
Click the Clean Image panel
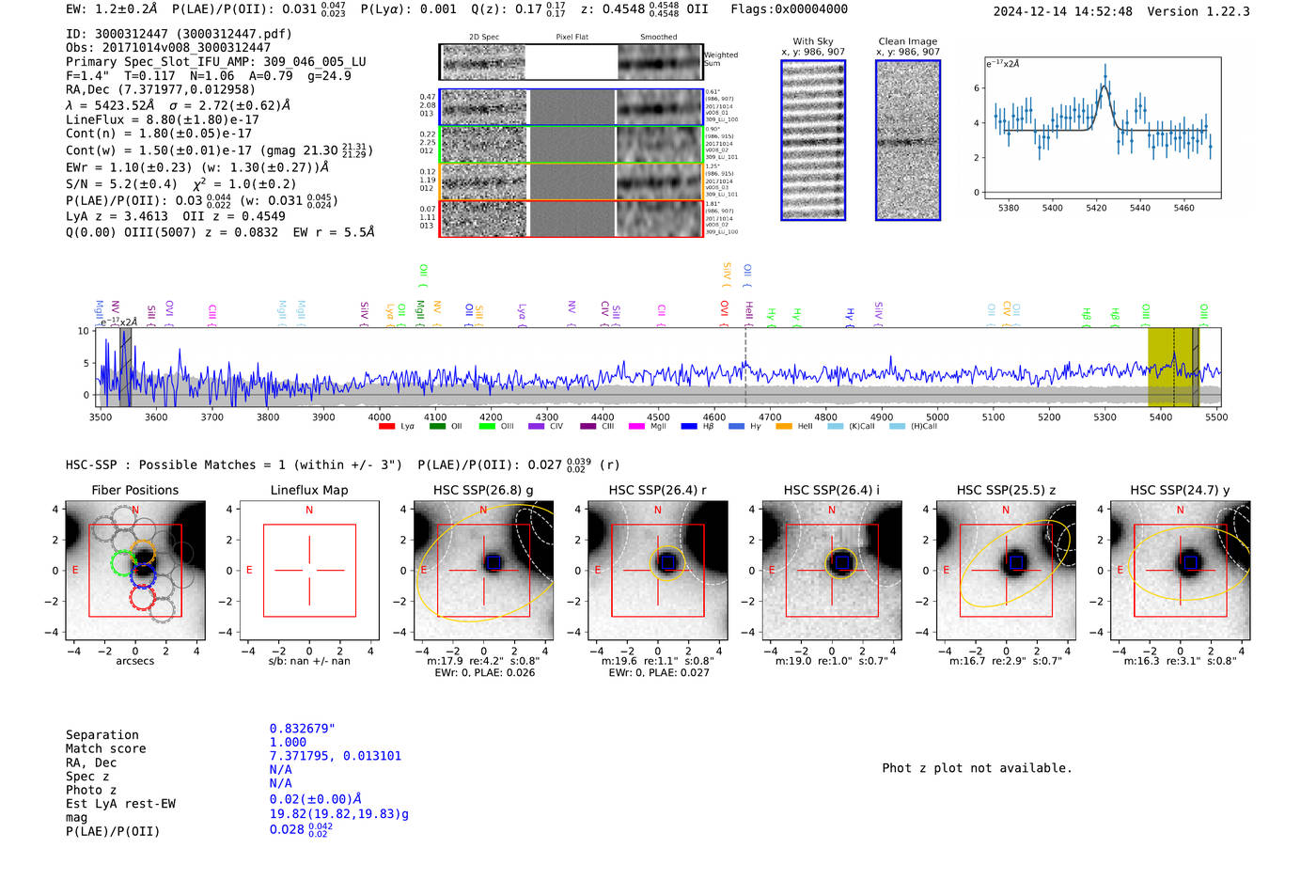pyautogui.click(x=908, y=140)
